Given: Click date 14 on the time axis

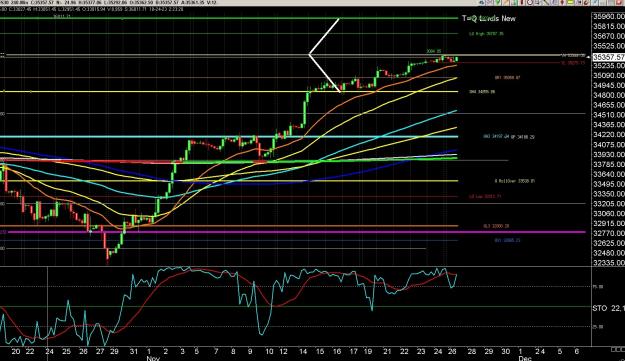Looking at the screenshot, I should click(303, 351).
